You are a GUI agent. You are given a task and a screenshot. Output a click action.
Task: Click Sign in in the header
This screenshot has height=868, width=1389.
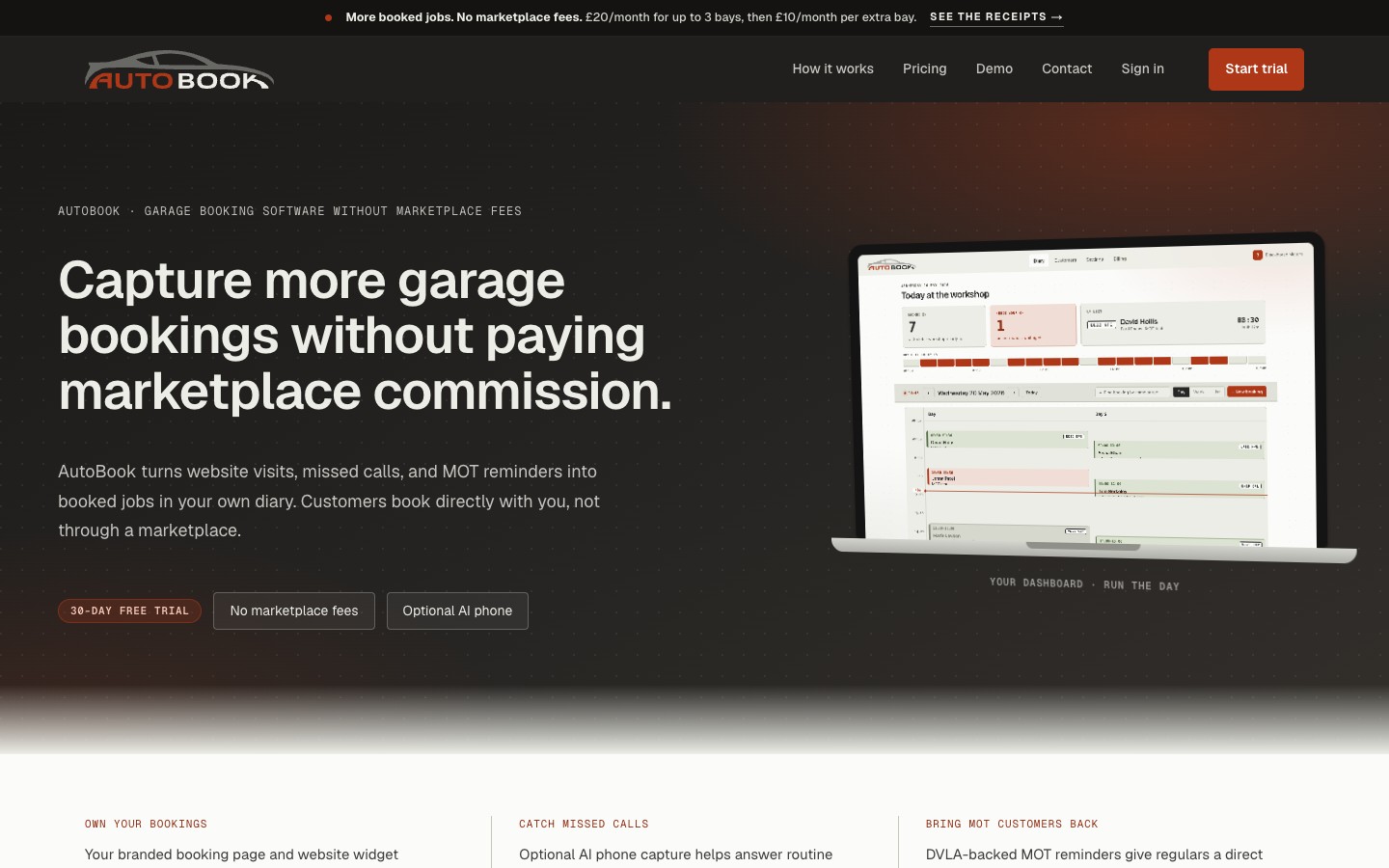tap(1142, 68)
